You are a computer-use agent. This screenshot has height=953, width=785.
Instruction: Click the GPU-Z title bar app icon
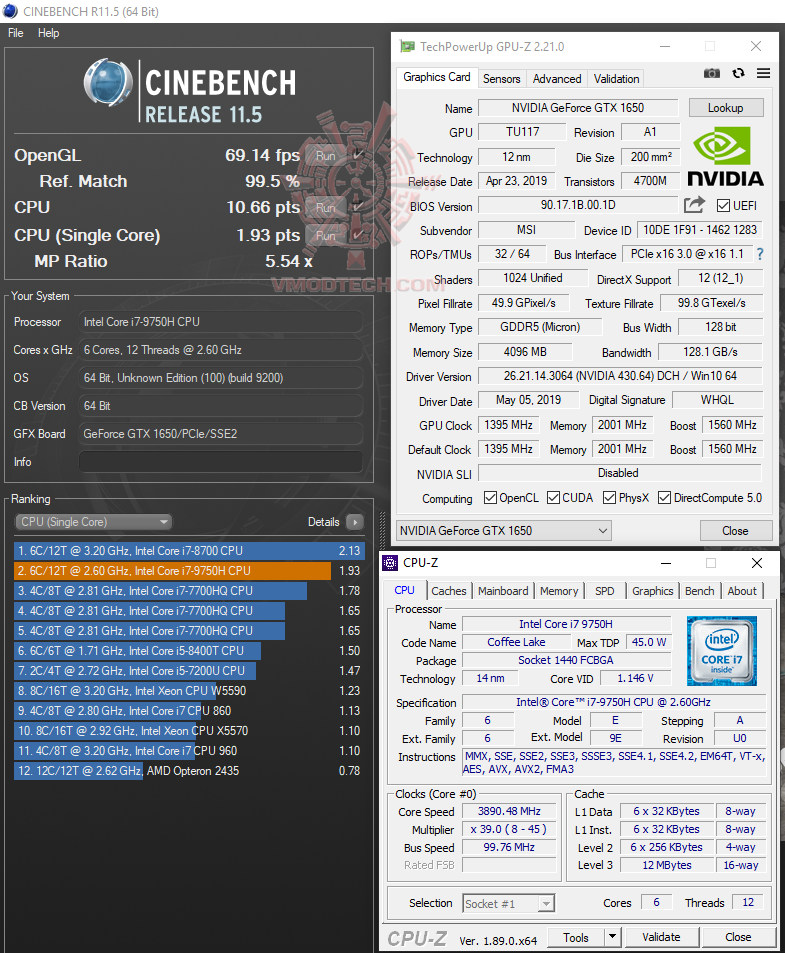pos(407,46)
